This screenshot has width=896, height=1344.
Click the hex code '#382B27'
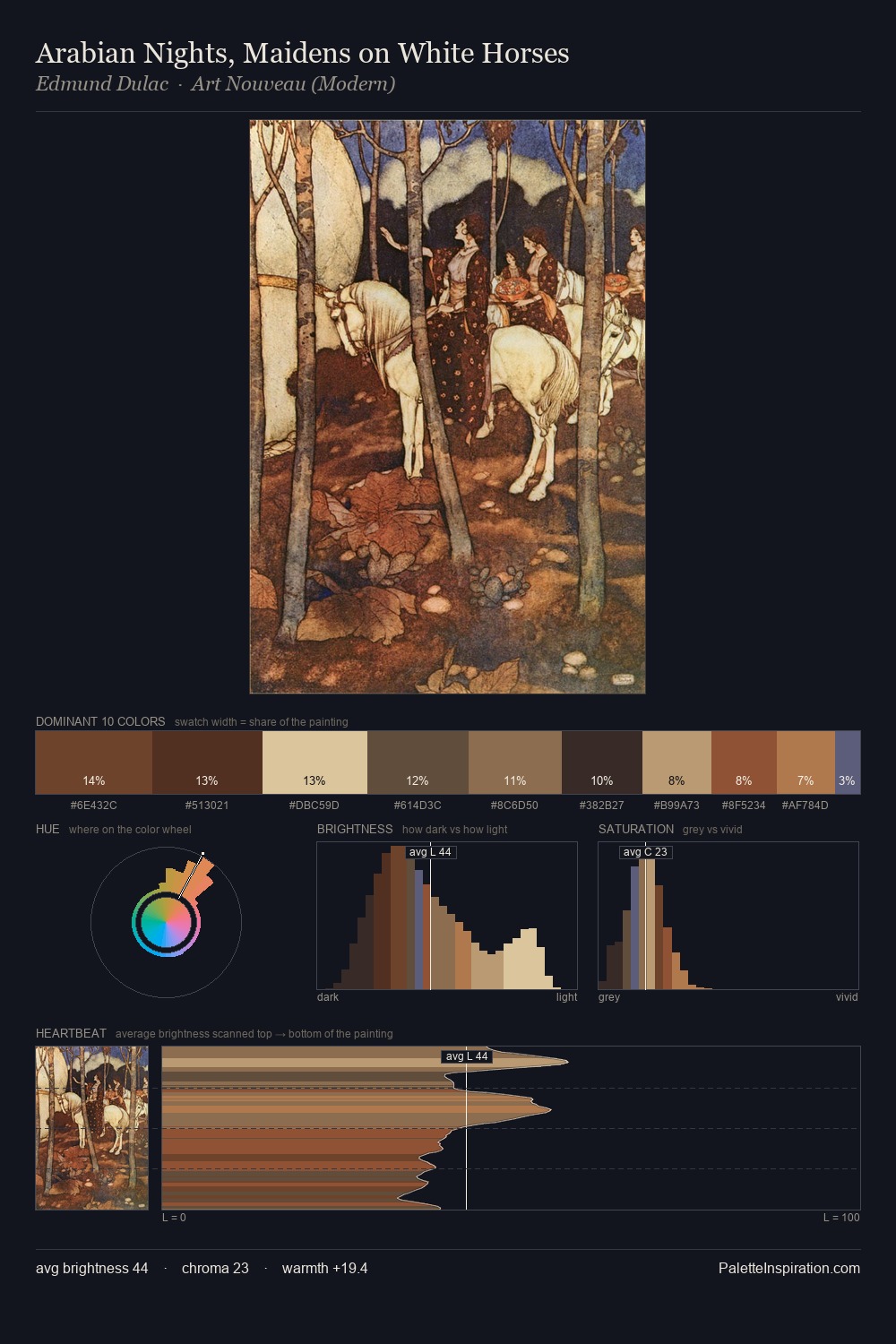tap(602, 805)
